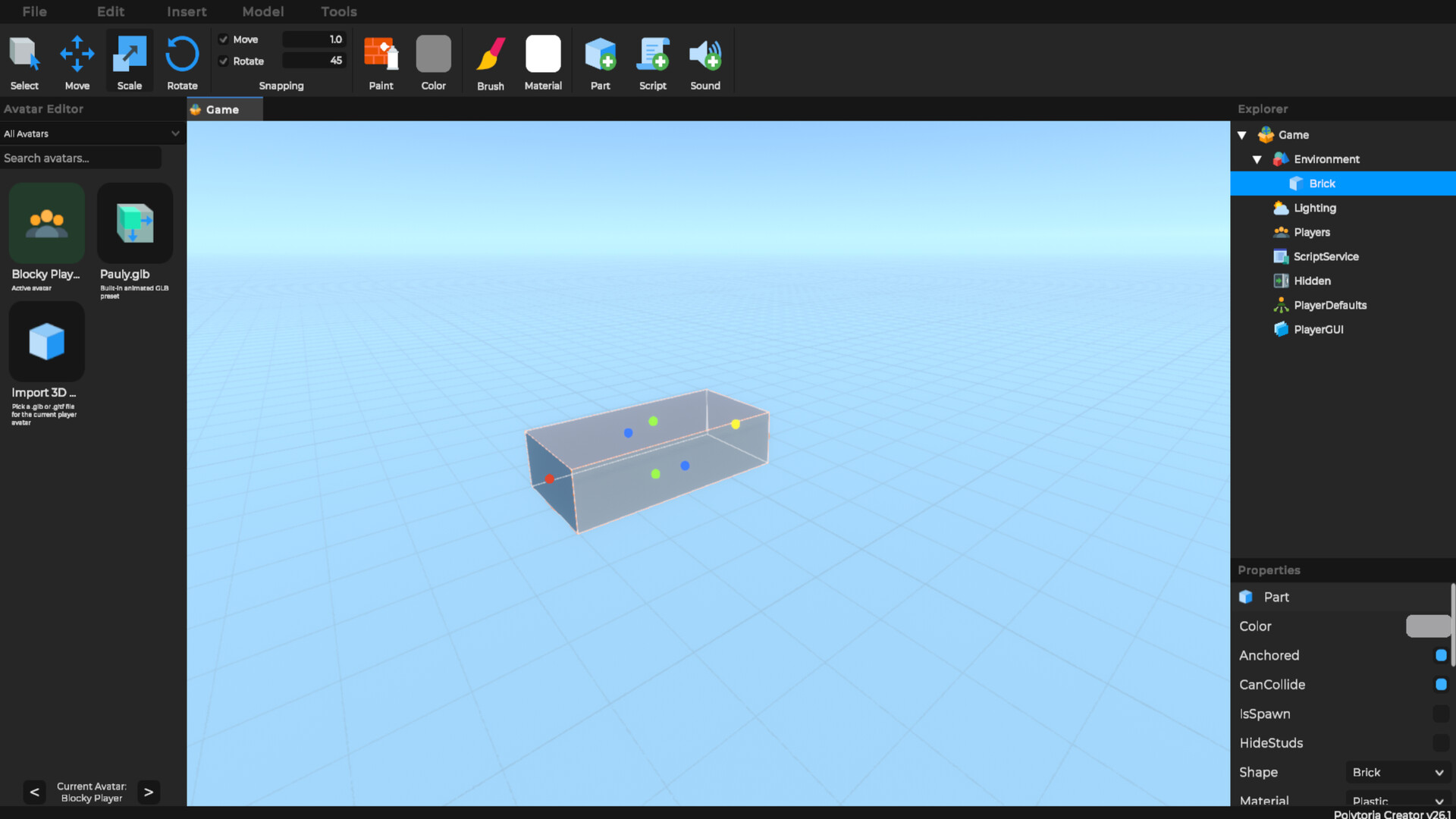This screenshot has width=1456, height=819.
Task: Add a Sound object
Action: click(x=704, y=55)
